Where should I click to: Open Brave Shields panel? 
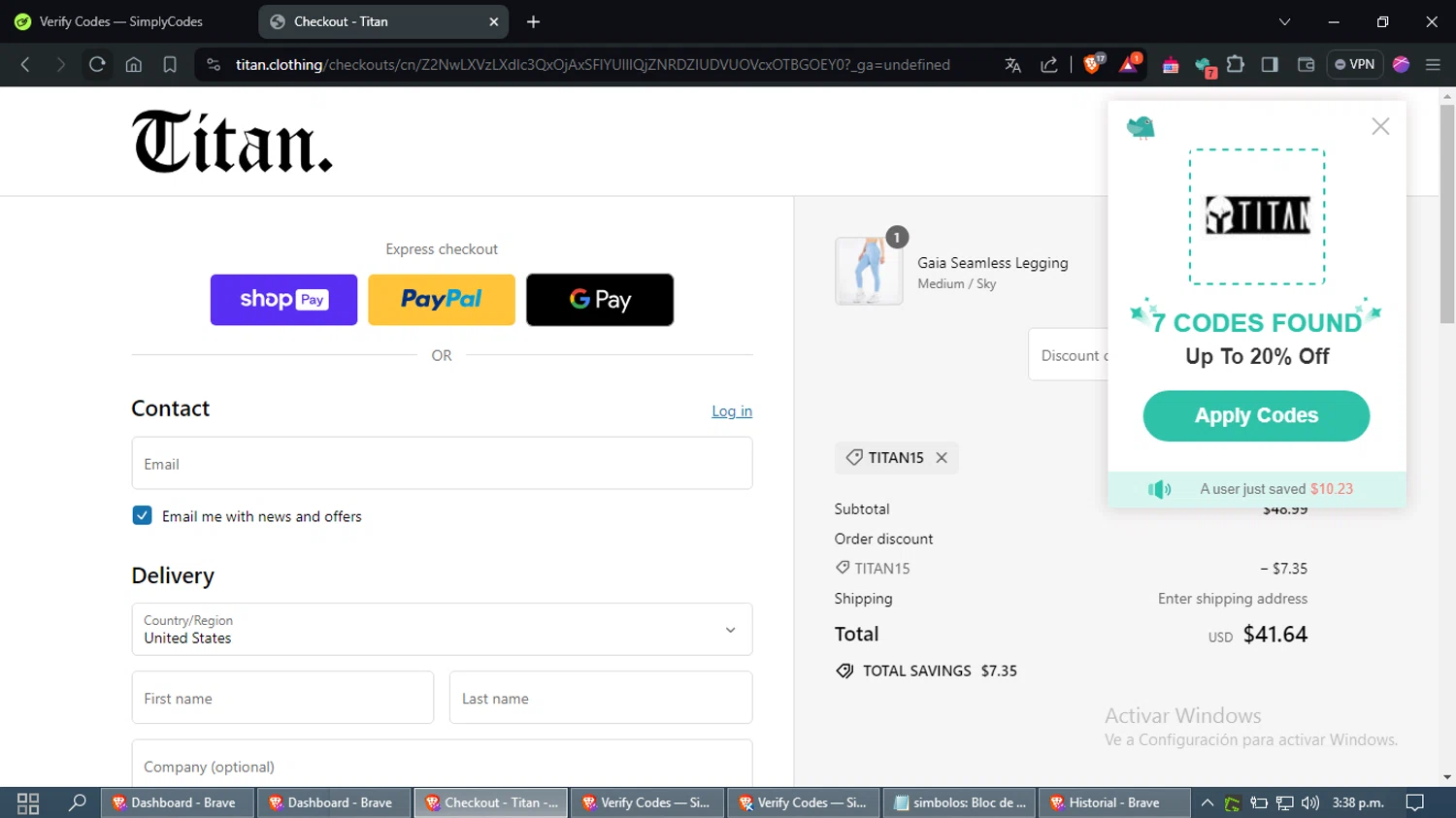tap(1093, 64)
